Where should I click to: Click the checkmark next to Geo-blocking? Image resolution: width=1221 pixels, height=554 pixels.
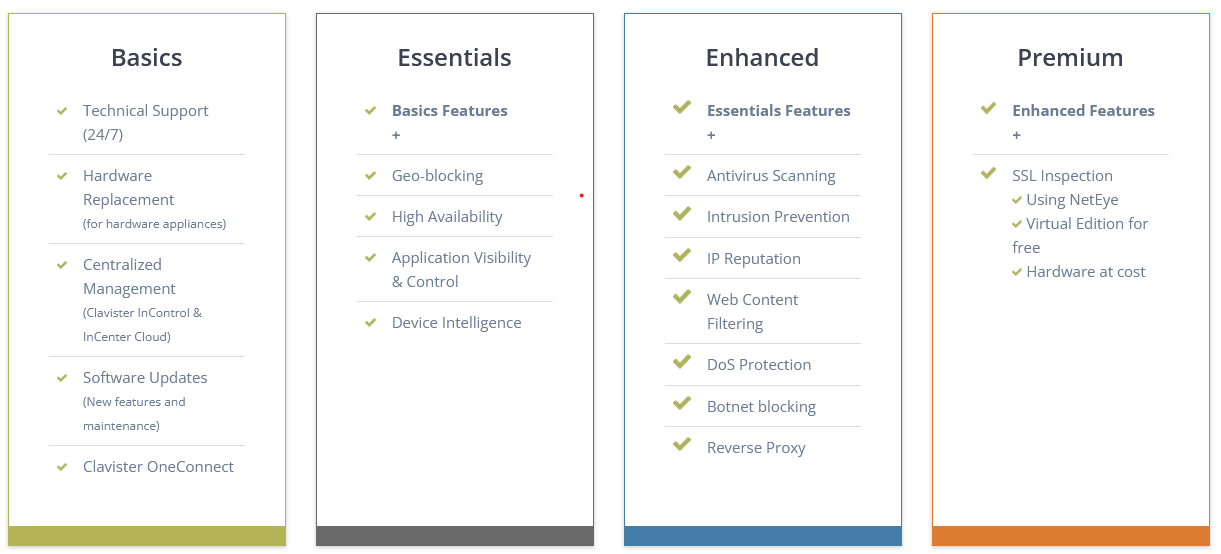(x=371, y=176)
